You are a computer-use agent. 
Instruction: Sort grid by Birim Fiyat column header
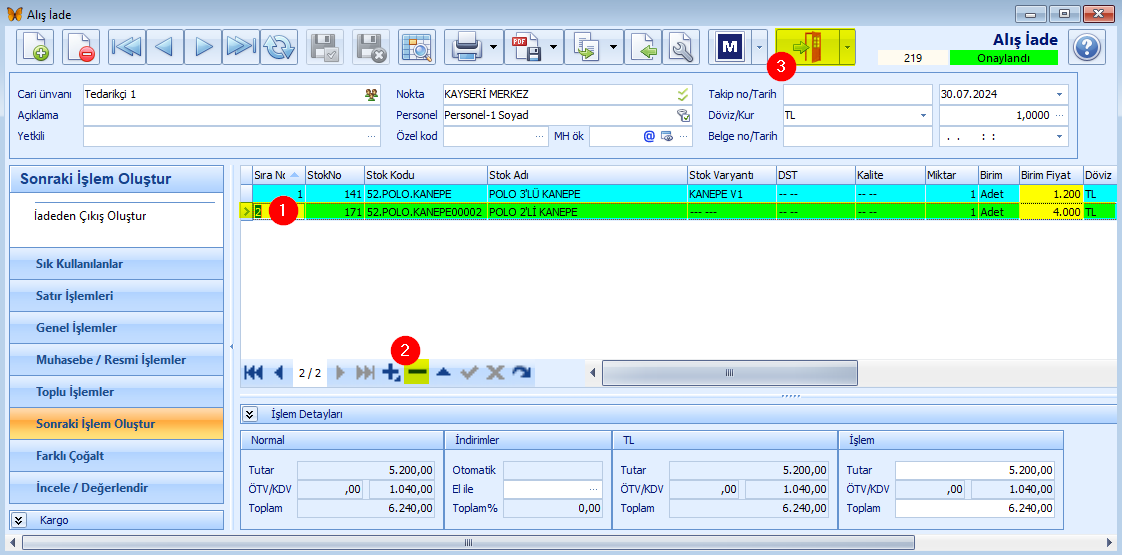point(1051,175)
